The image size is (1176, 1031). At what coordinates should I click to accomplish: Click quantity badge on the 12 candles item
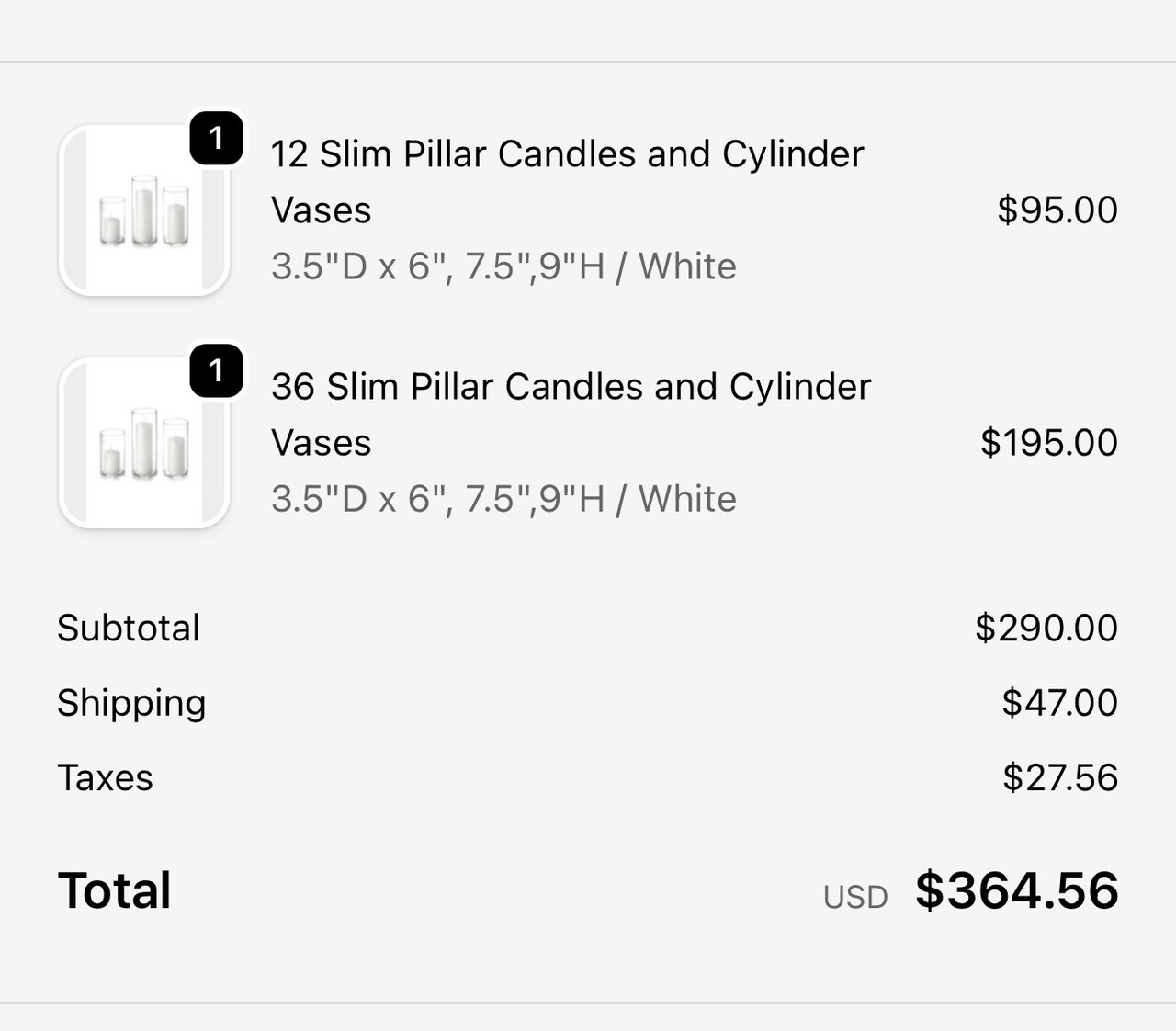point(216,139)
